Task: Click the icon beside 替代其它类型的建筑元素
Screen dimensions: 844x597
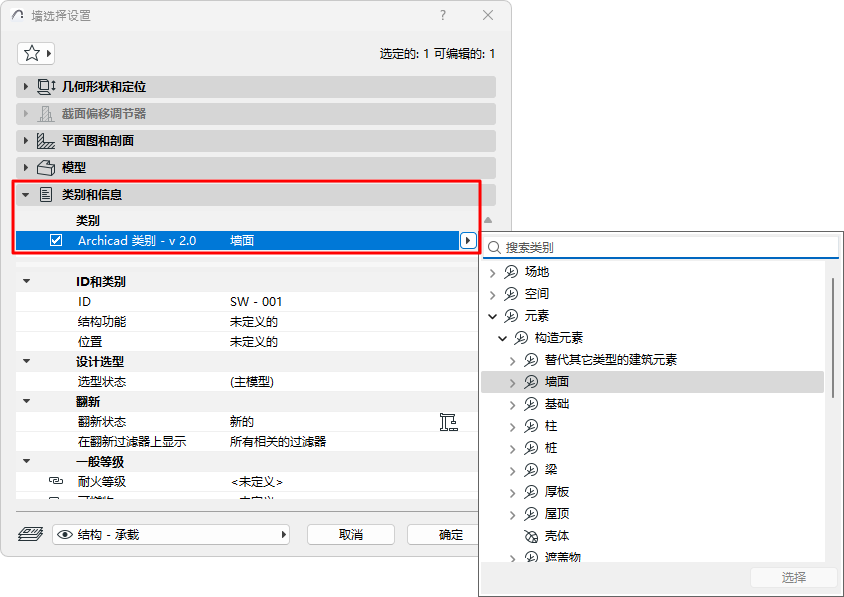Action: [531, 360]
